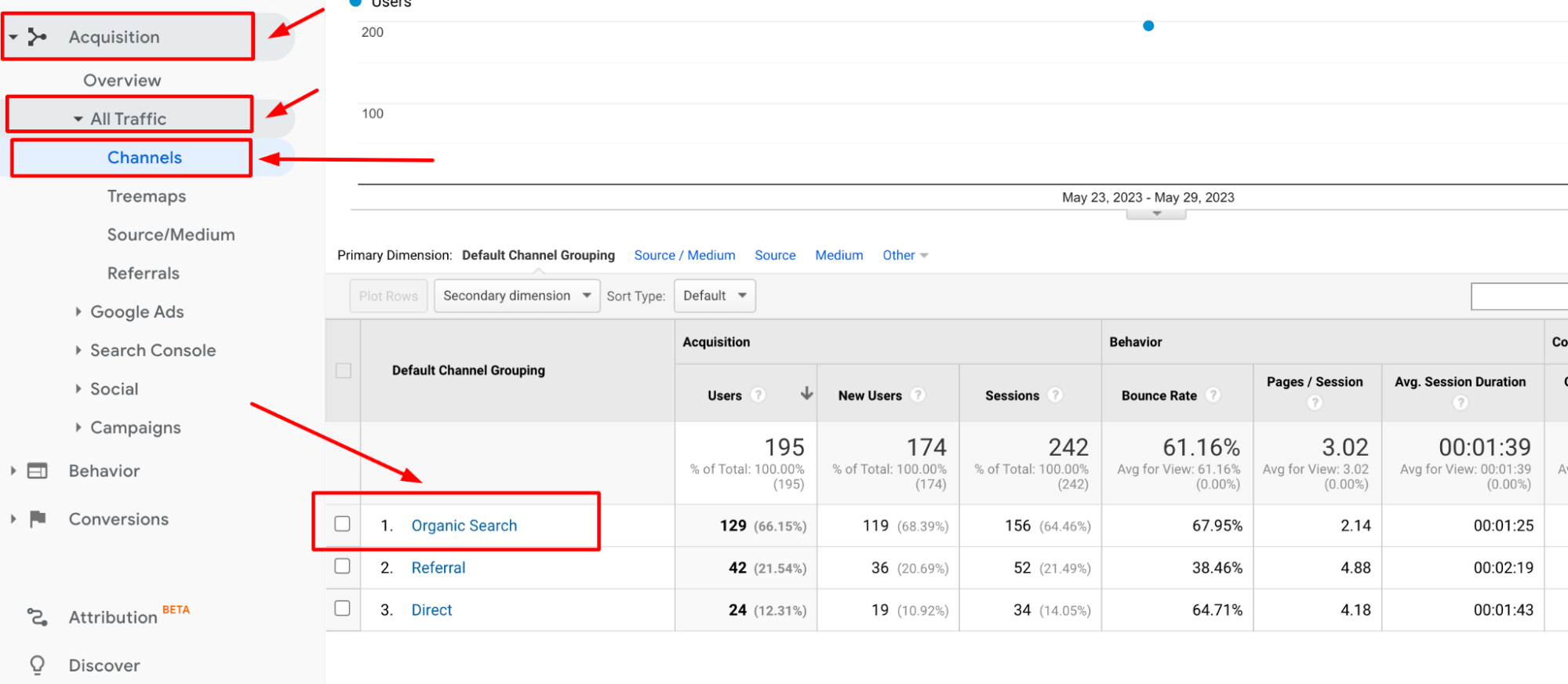This screenshot has height=684, width=1568.
Task: Open the Secondary dimension dropdown
Action: click(x=517, y=296)
